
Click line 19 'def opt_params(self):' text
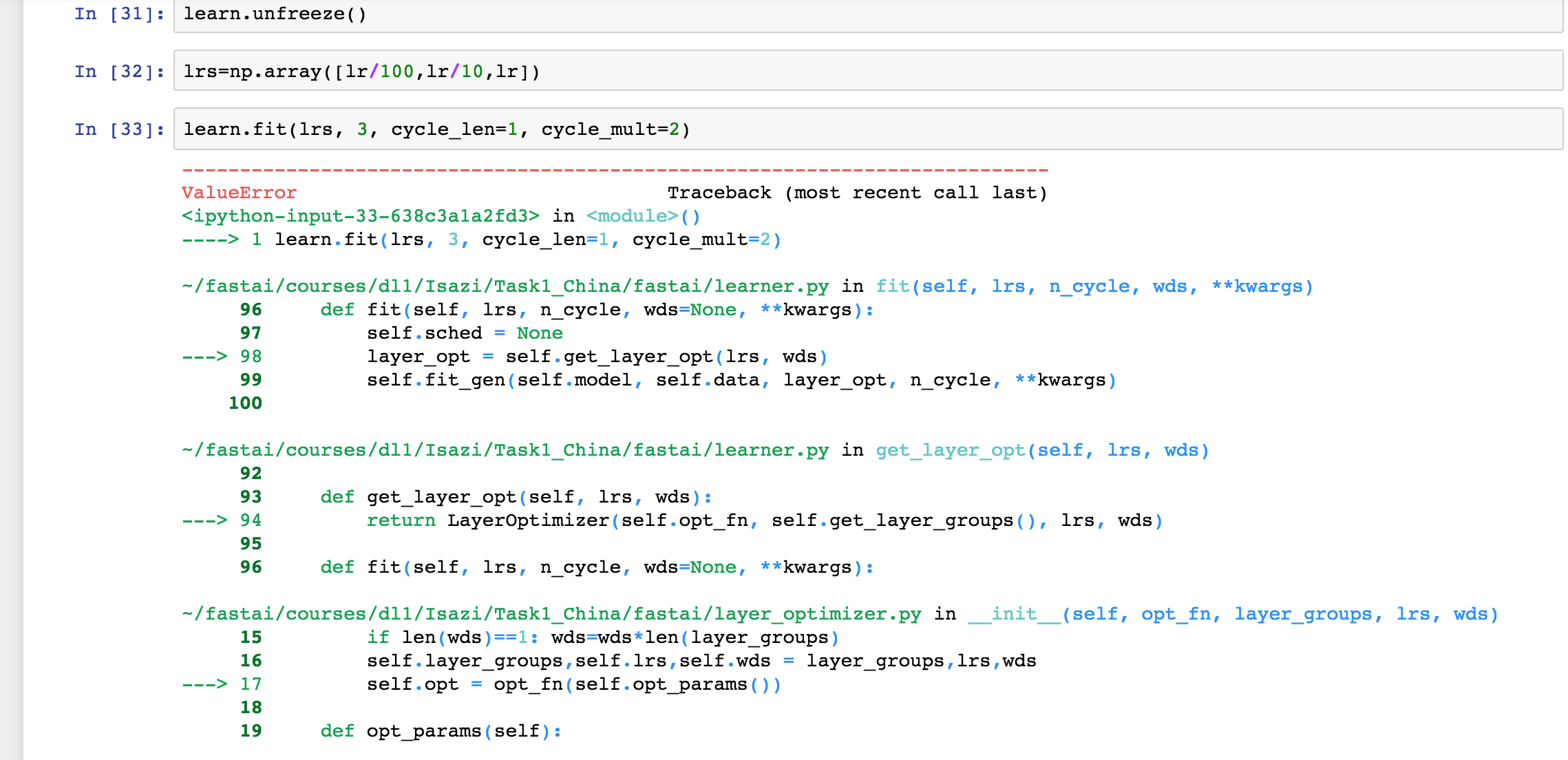[441, 731]
